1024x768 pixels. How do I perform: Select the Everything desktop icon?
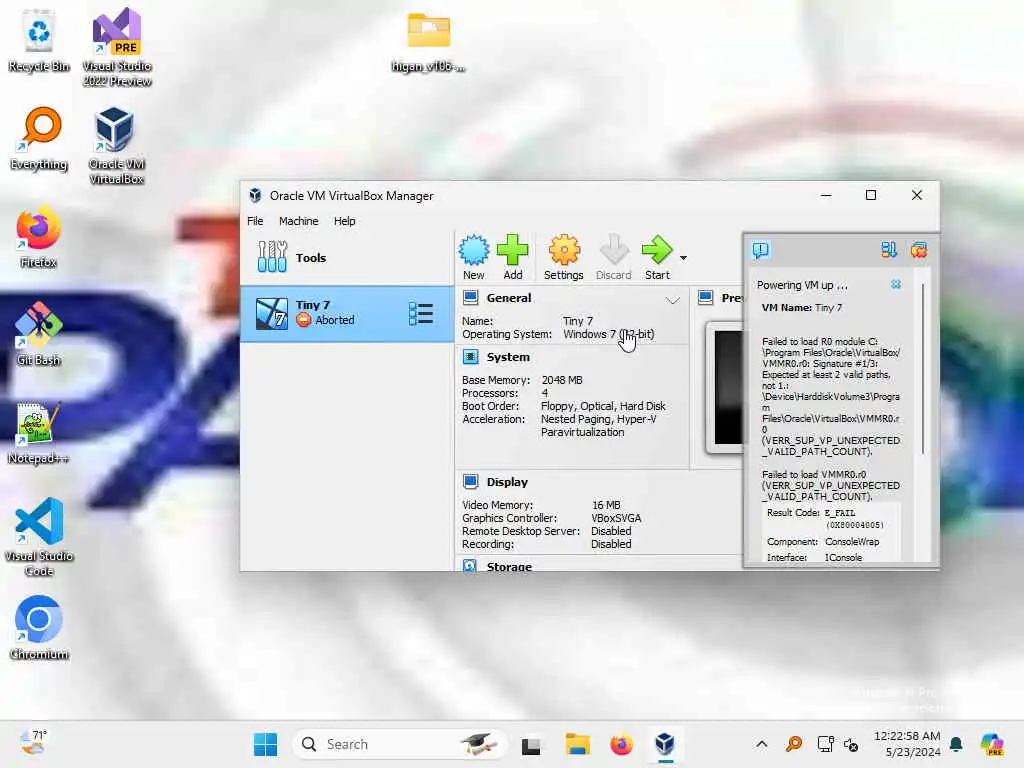point(39,138)
